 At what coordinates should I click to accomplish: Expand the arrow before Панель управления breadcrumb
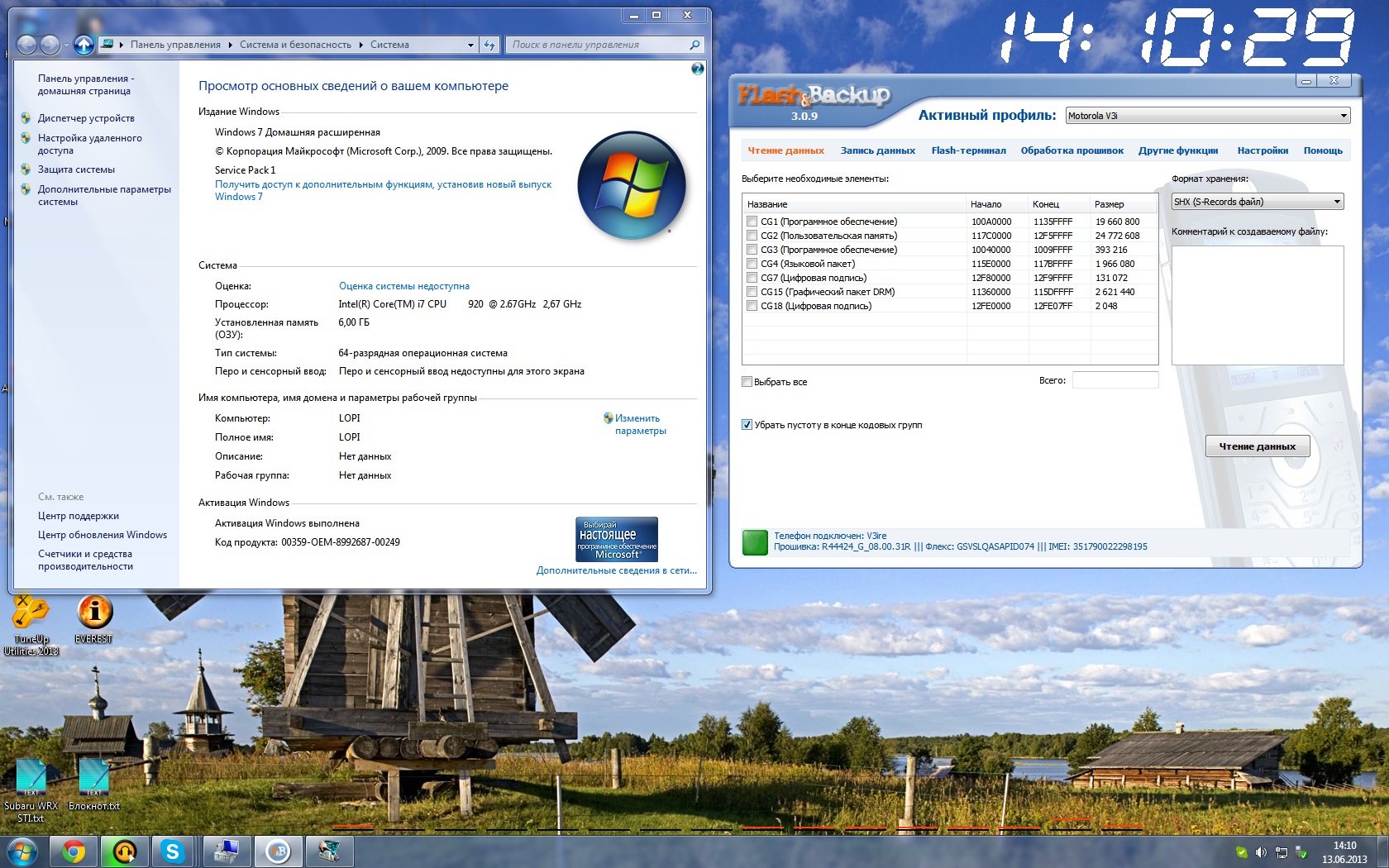click(x=122, y=45)
